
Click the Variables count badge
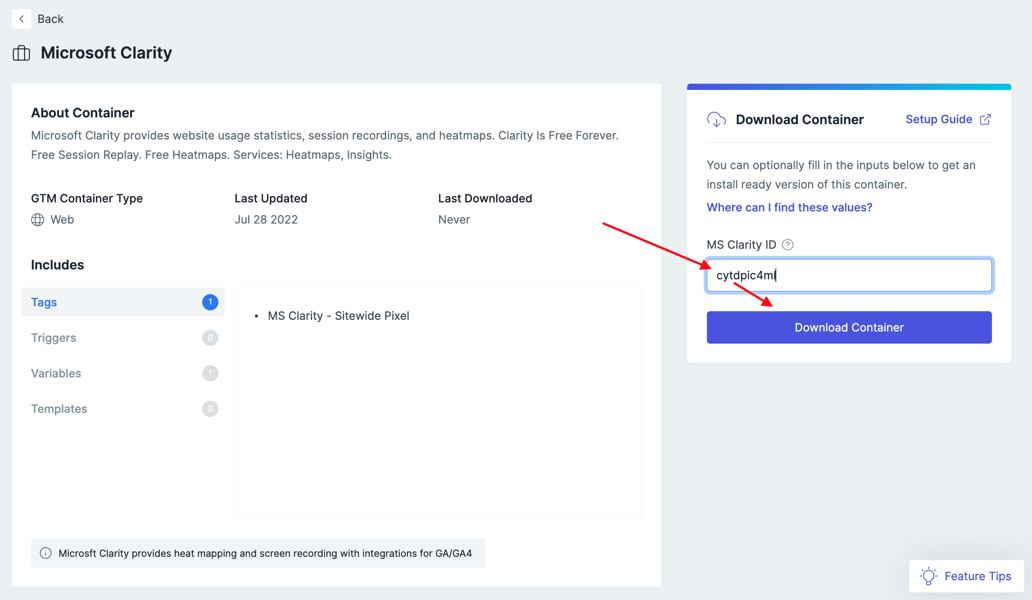click(x=210, y=374)
